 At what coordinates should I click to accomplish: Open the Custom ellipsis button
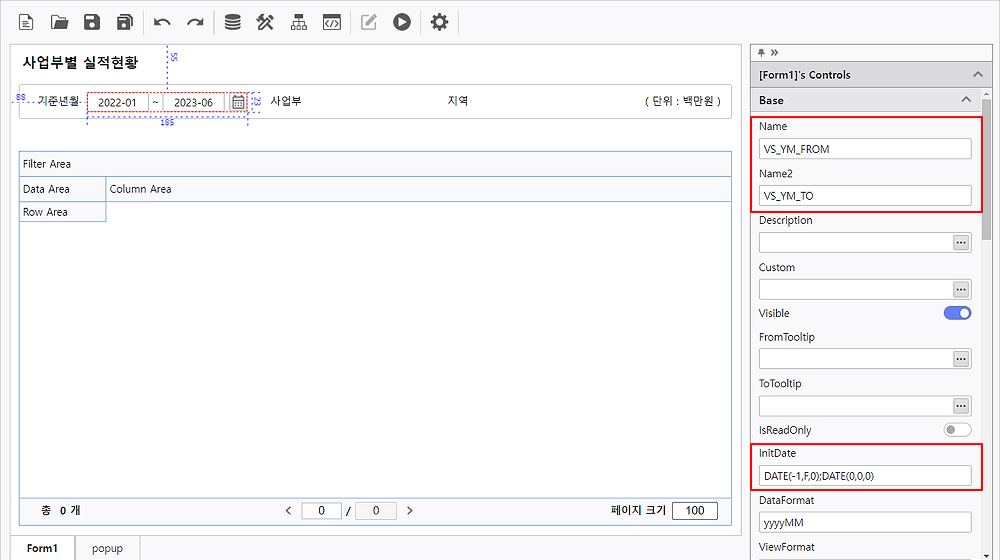pos(961,289)
